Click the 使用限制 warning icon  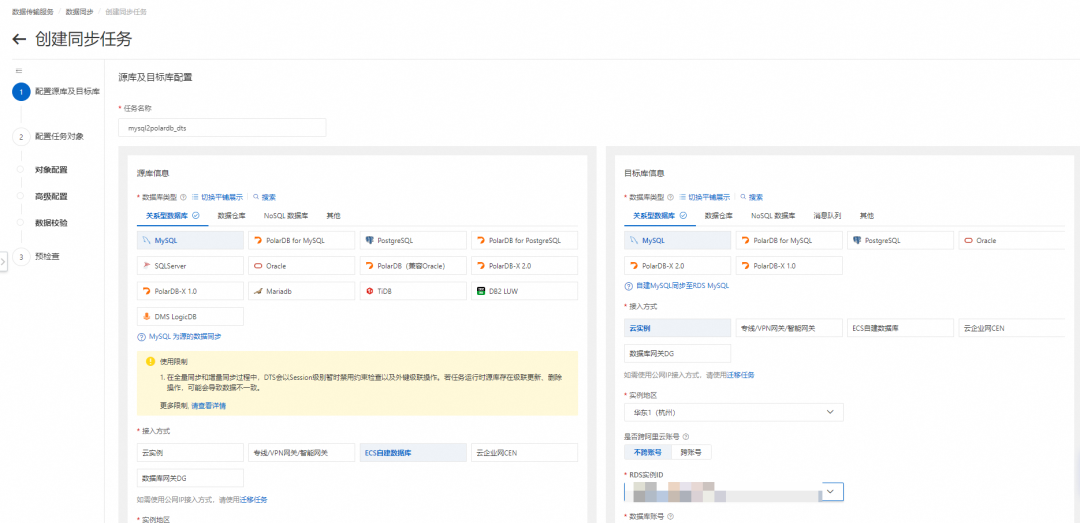(150, 361)
